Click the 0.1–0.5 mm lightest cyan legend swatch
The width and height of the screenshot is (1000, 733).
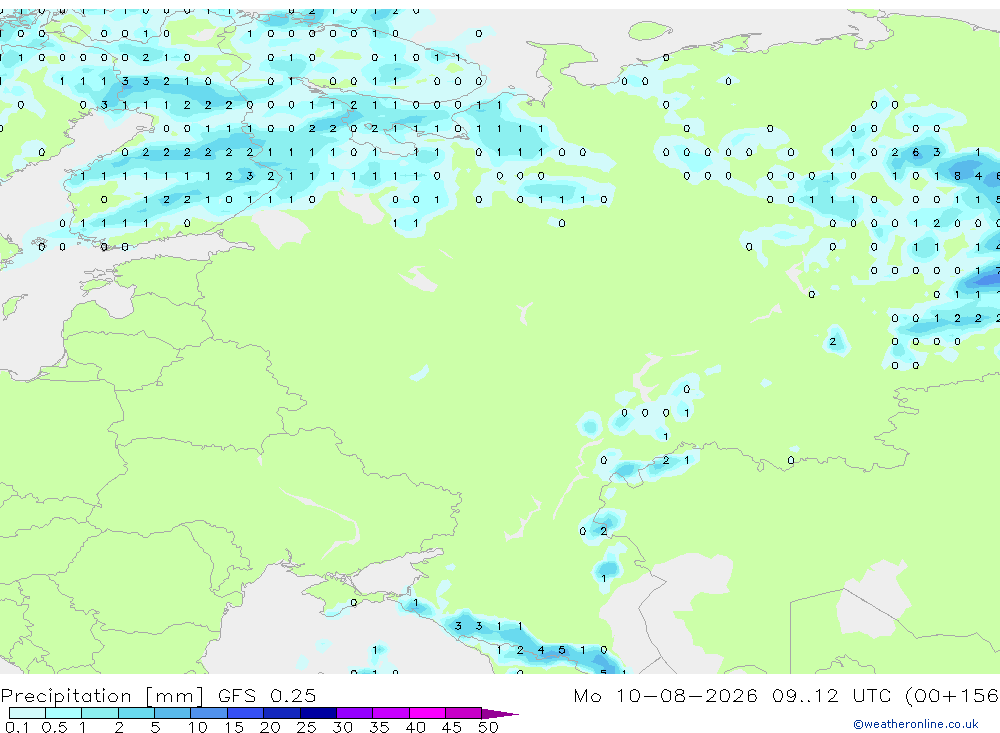27,713
